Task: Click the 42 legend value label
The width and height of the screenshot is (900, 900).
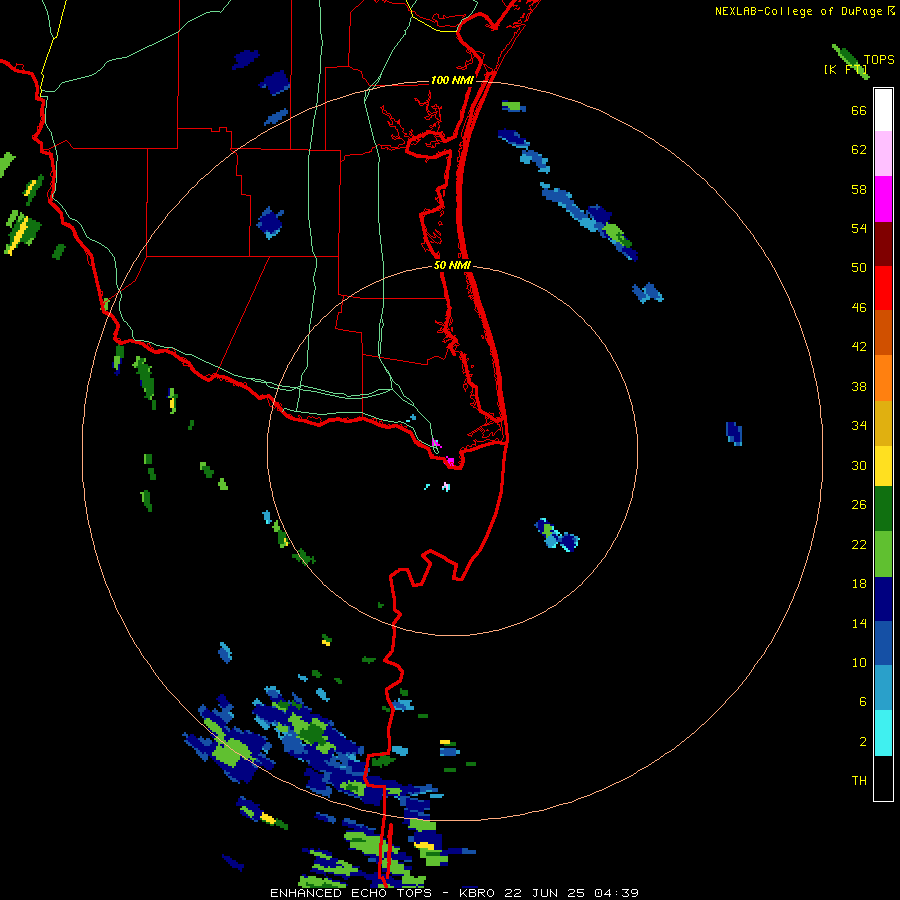Action: pos(859,347)
